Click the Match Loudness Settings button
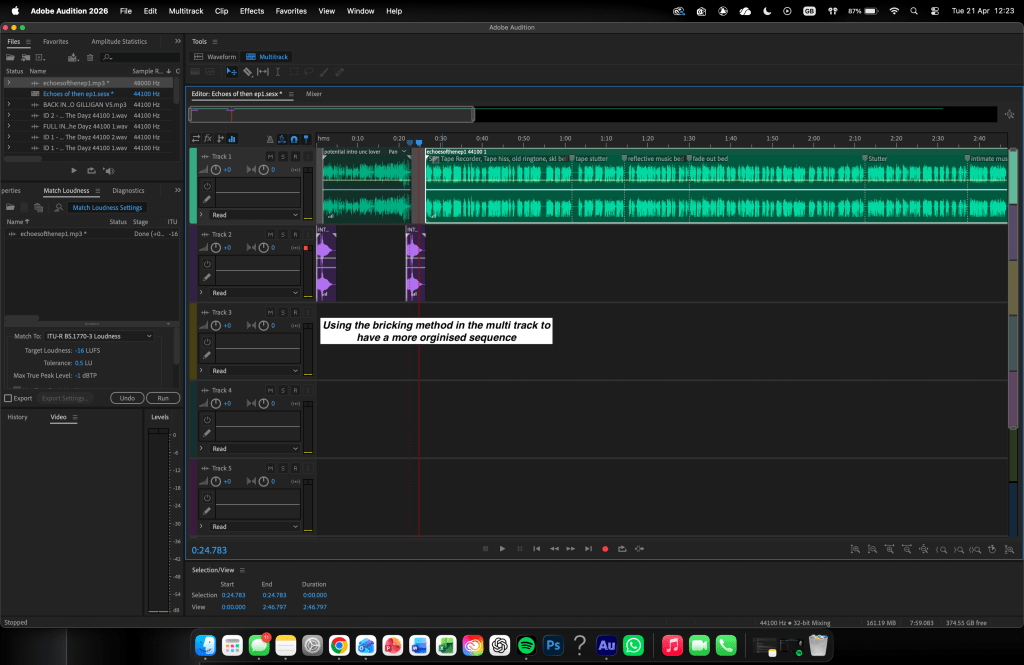 pyautogui.click(x=107, y=208)
